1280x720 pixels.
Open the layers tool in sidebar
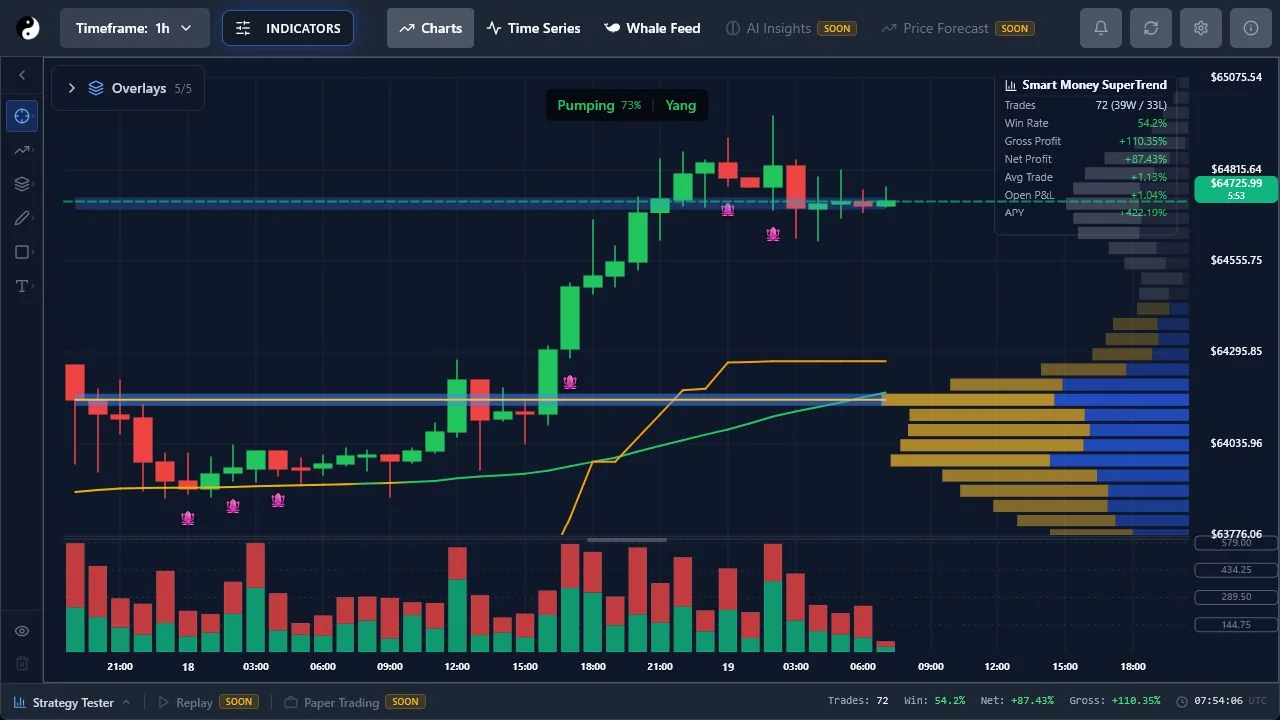22,184
